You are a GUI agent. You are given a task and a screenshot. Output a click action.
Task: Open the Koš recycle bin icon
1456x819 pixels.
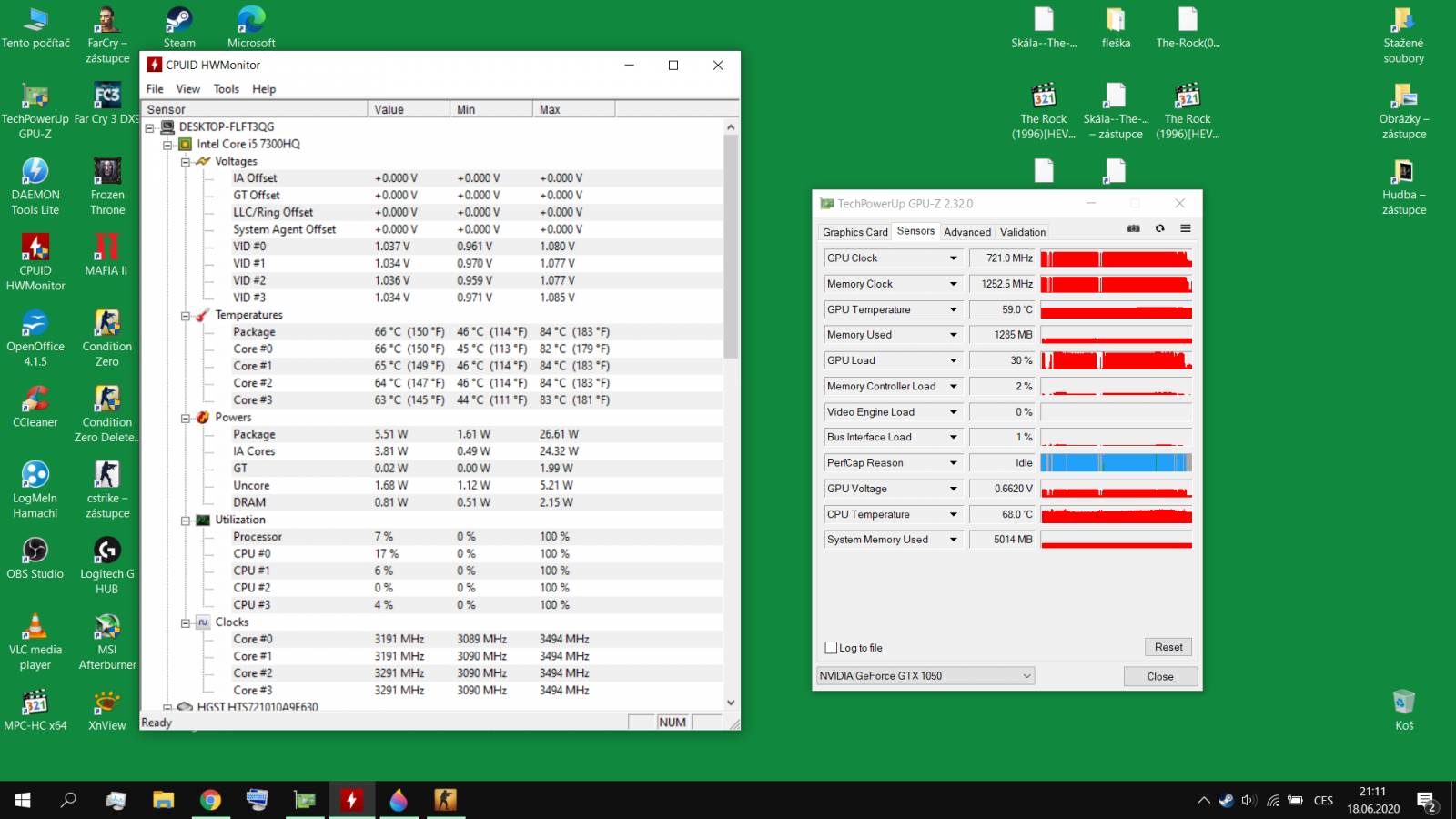1404,710
